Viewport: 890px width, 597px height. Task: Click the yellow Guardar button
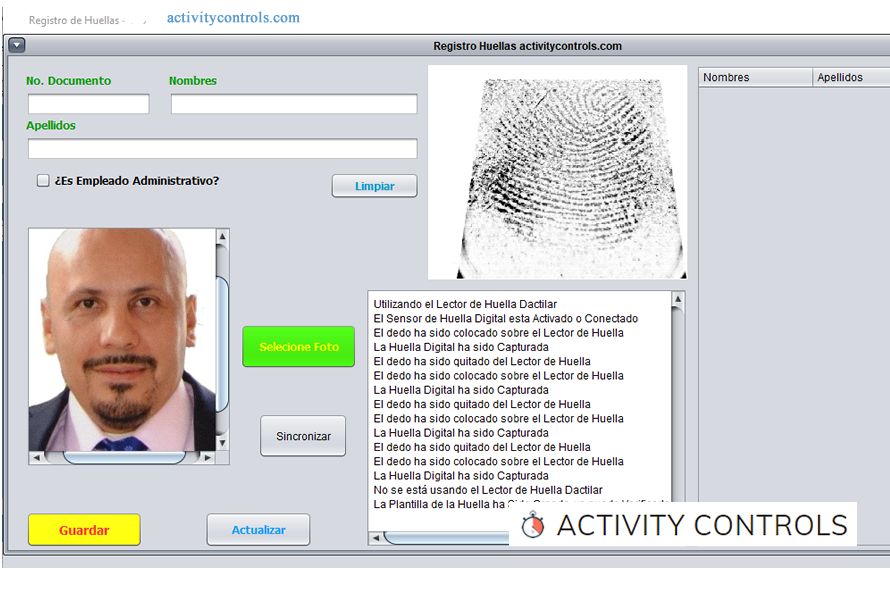tap(85, 530)
